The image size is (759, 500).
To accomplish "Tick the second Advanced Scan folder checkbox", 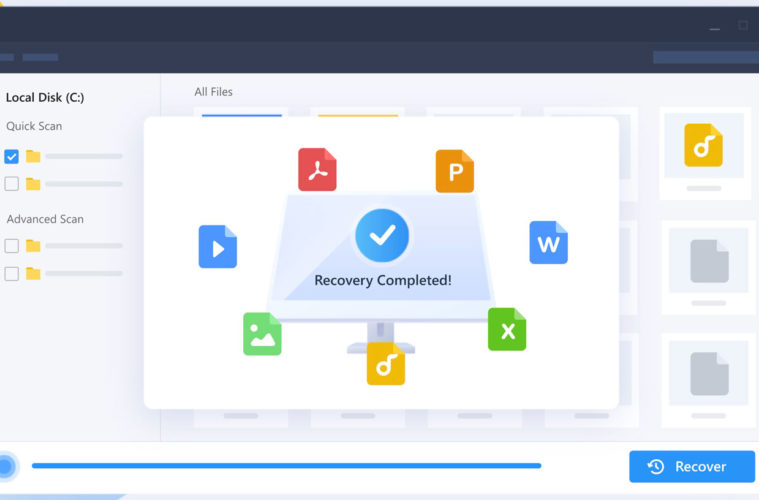I will tap(12, 274).
